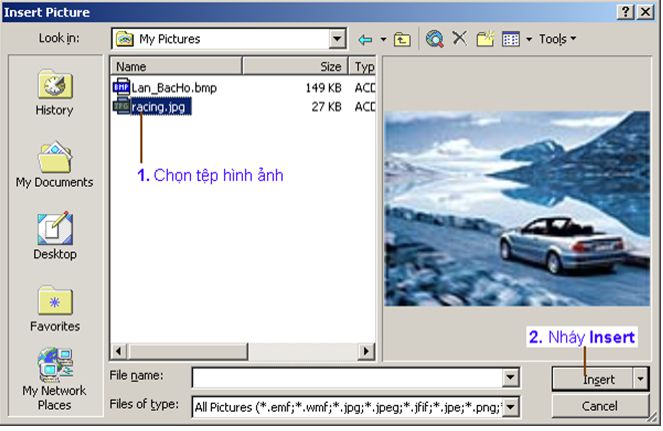663x431 pixels.
Task: Open the History places shortcut
Action: (54, 93)
